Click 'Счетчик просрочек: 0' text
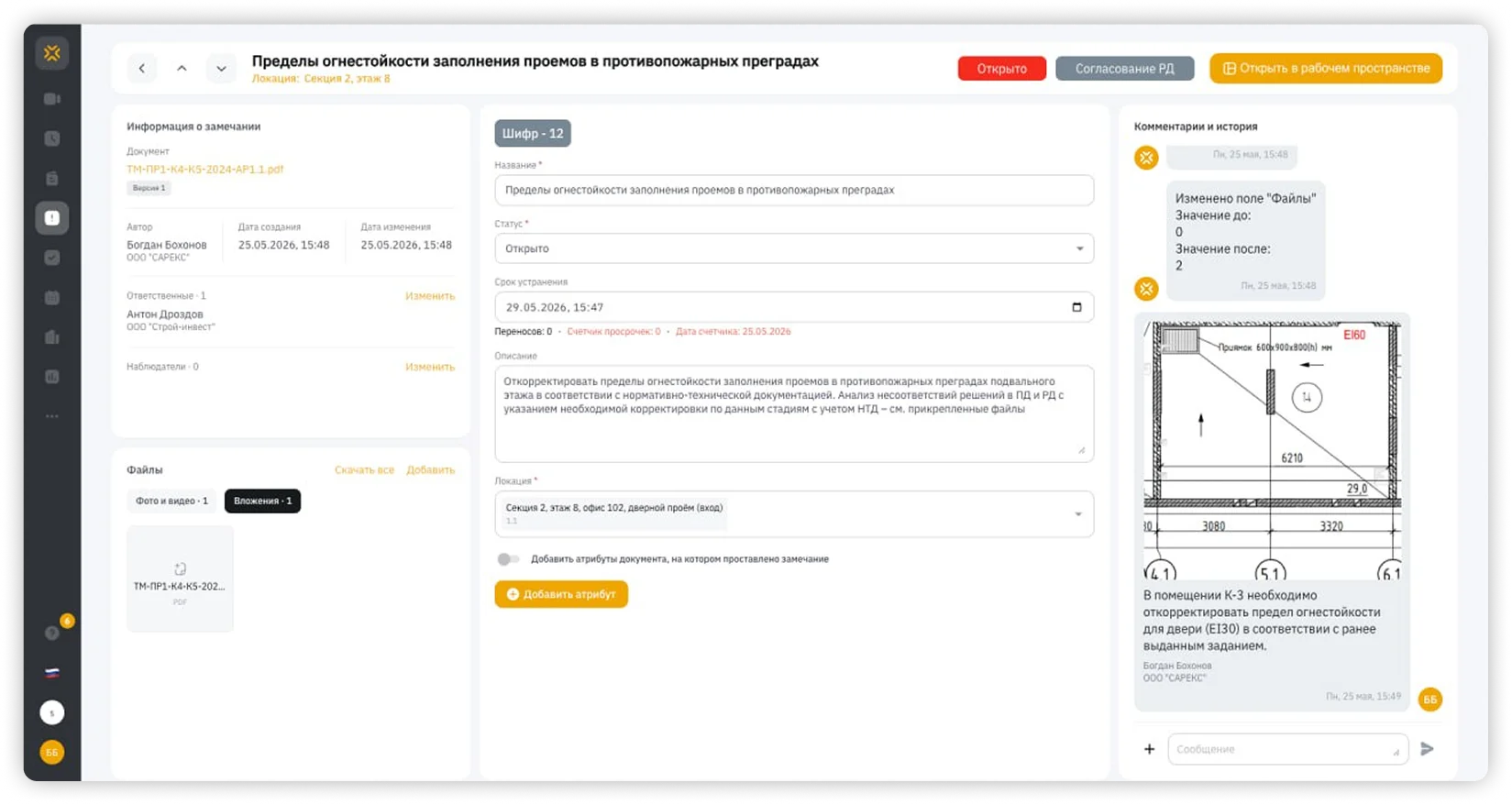The width and height of the screenshot is (1512, 805). point(613,332)
